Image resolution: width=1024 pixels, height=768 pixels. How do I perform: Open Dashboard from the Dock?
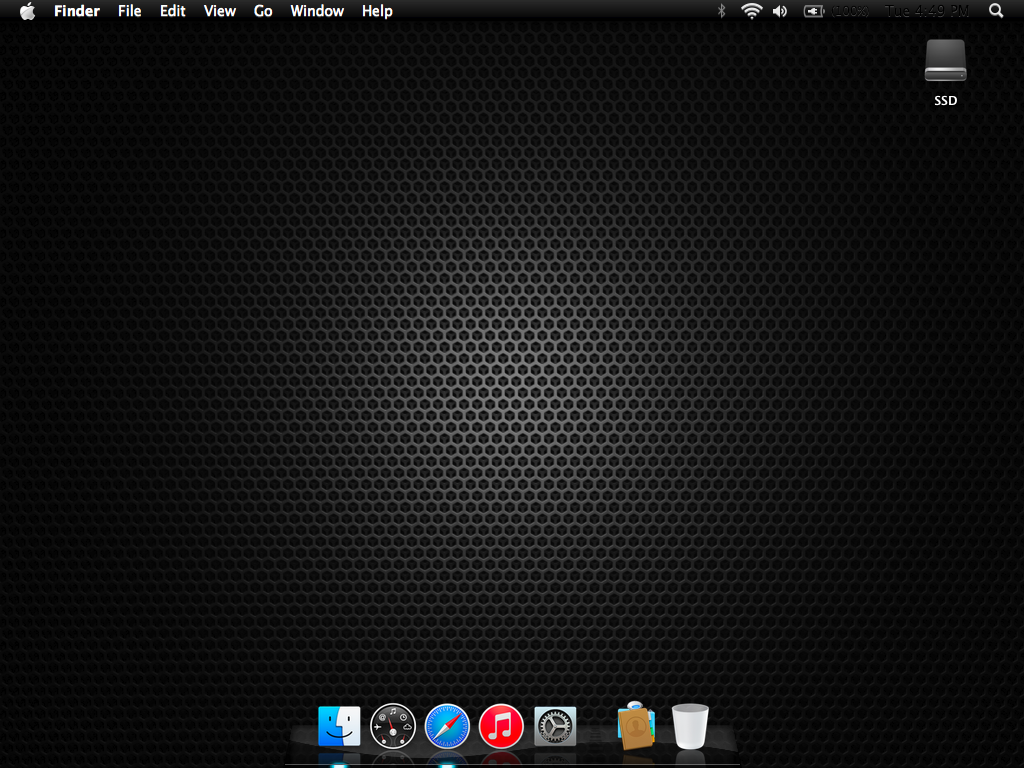tap(392, 726)
